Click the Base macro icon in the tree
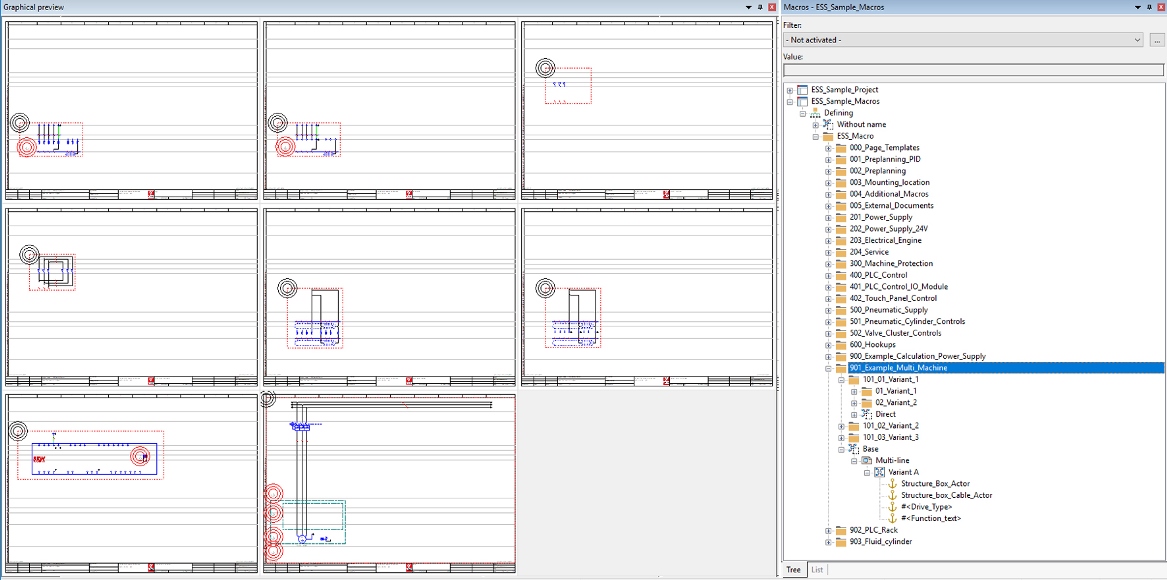Image resolution: width=1167 pixels, height=580 pixels. [x=854, y=449]
